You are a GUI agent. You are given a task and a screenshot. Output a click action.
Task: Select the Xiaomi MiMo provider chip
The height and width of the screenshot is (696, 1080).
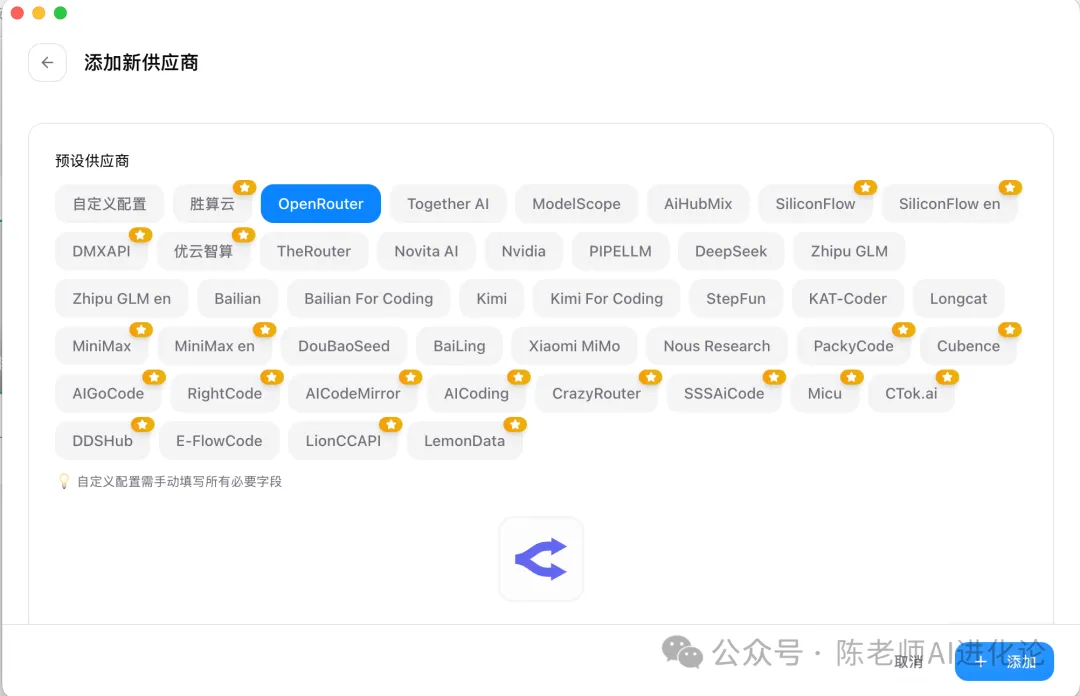tap(574, 346)
